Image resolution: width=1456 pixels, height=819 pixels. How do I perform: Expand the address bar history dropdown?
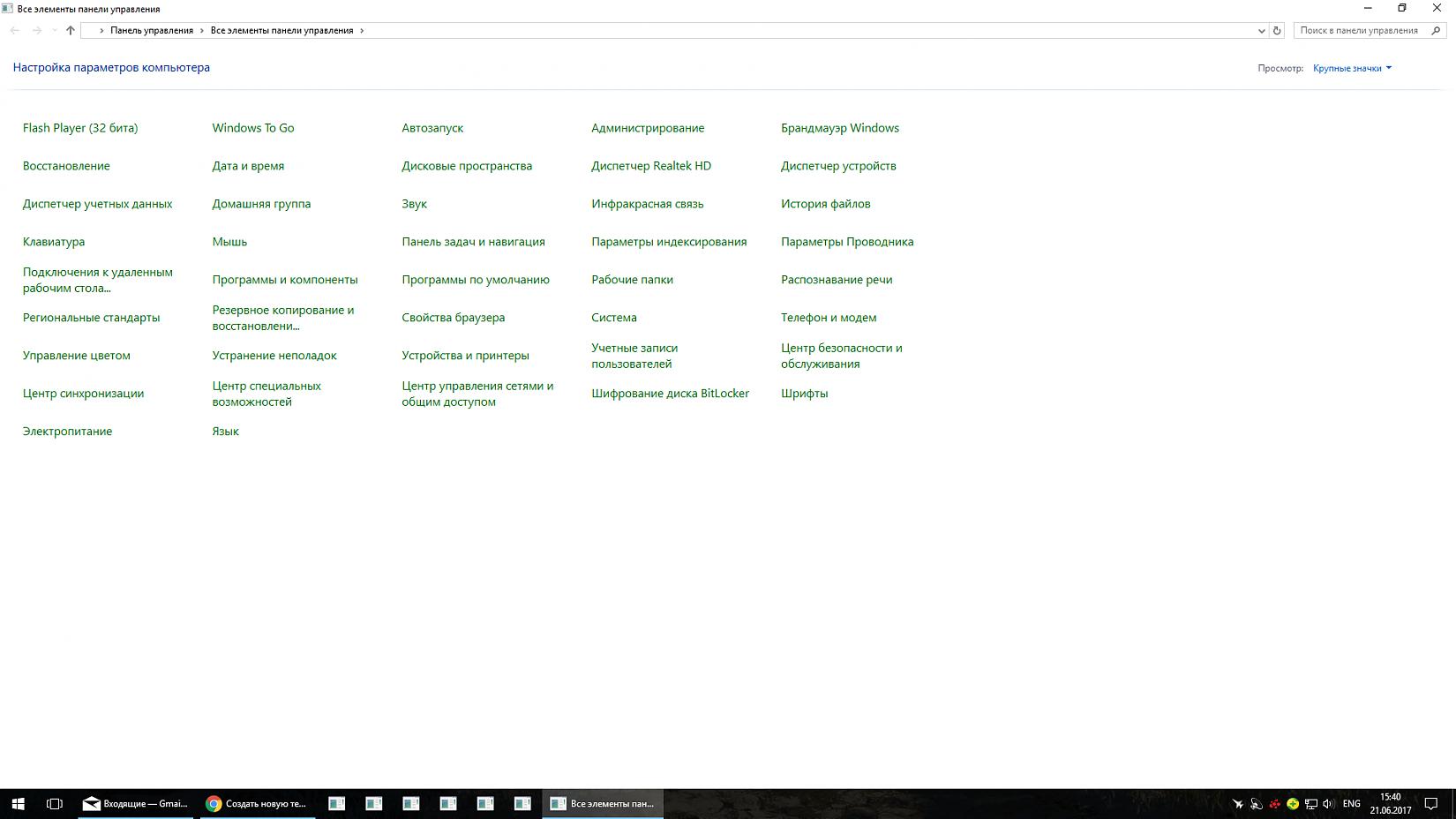1261,30
